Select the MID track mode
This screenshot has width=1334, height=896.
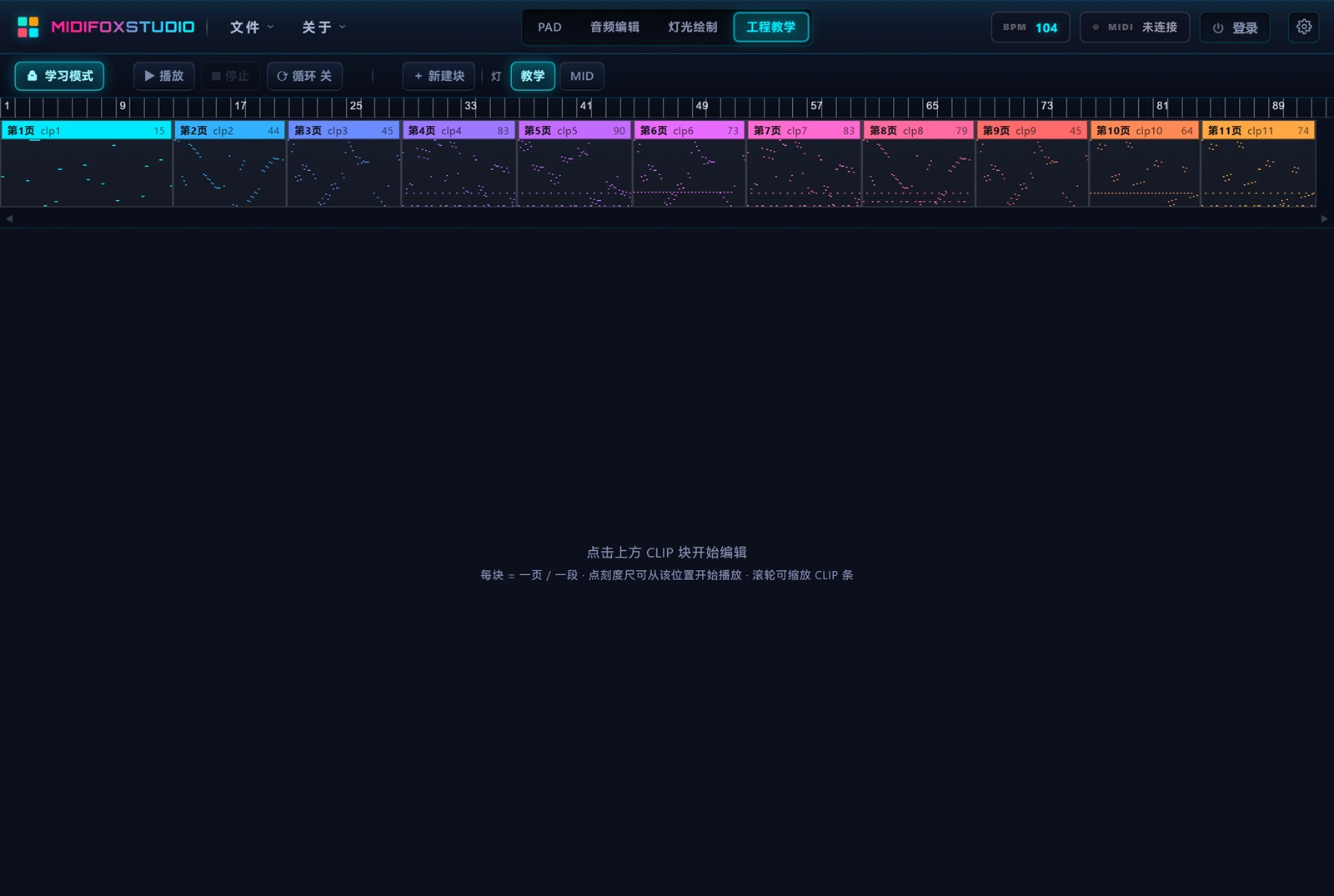(582, 76)
